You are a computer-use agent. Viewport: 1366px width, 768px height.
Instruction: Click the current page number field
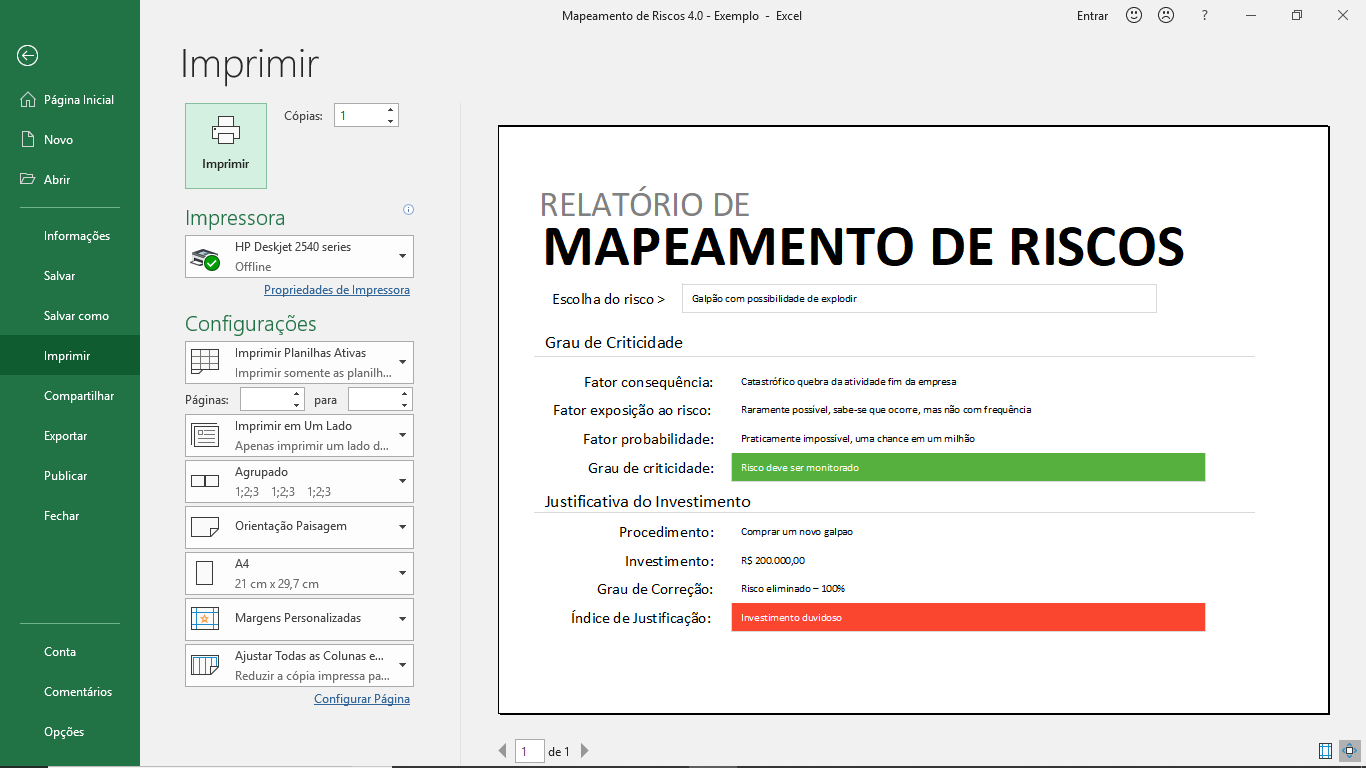click(x=529, y=751)
